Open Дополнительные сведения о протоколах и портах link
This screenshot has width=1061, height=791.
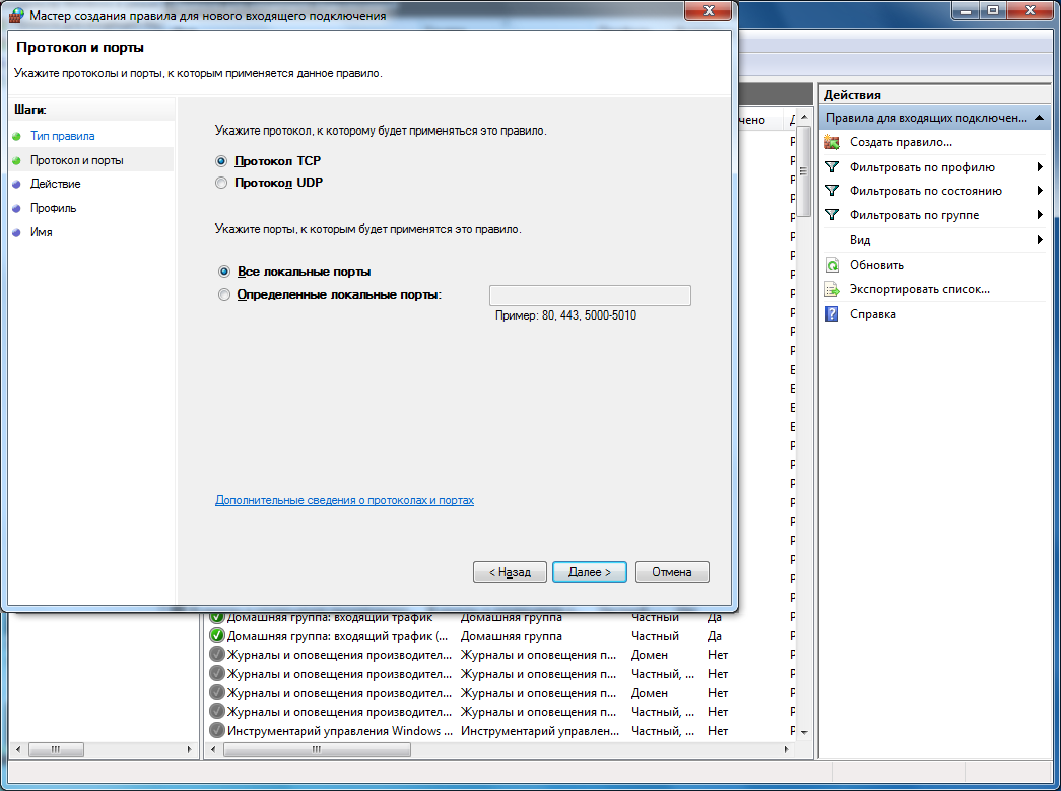pos(344,500)
